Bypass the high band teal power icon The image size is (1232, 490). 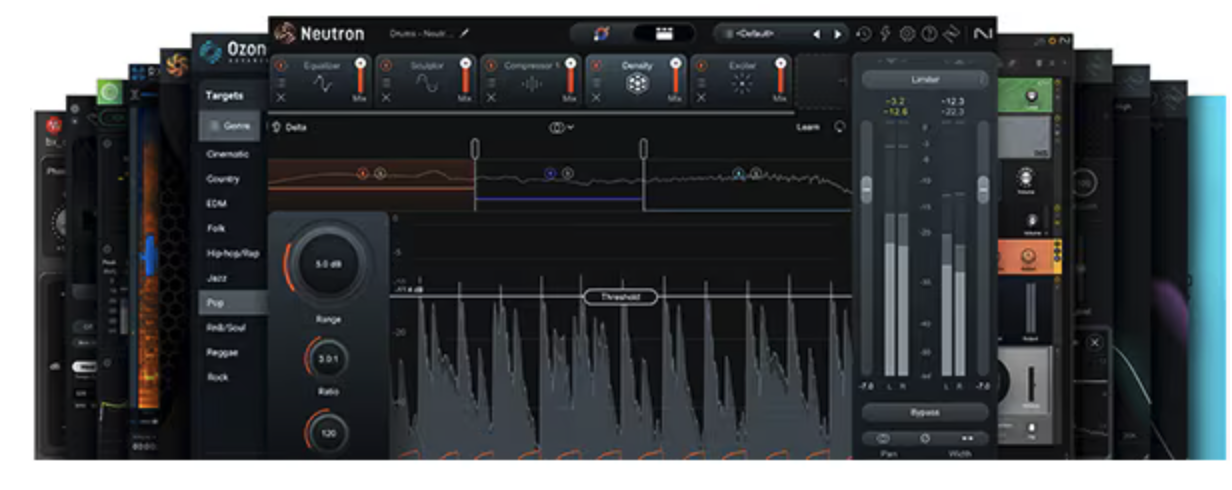tap(739, 173)
